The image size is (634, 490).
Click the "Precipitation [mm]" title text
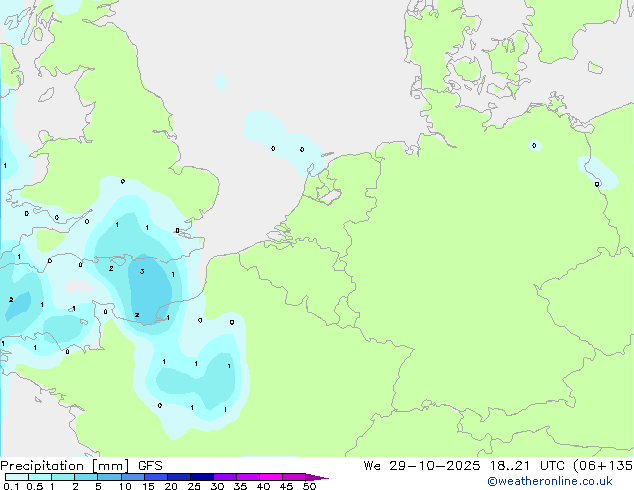(x=64, y=466)
